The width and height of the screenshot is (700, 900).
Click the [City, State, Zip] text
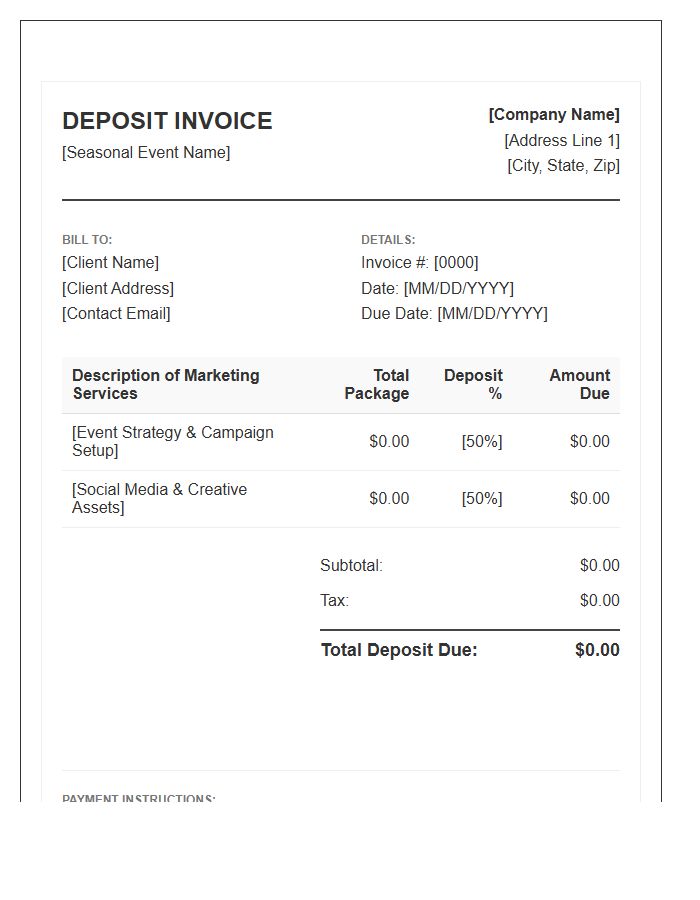(x=563, y=166)
